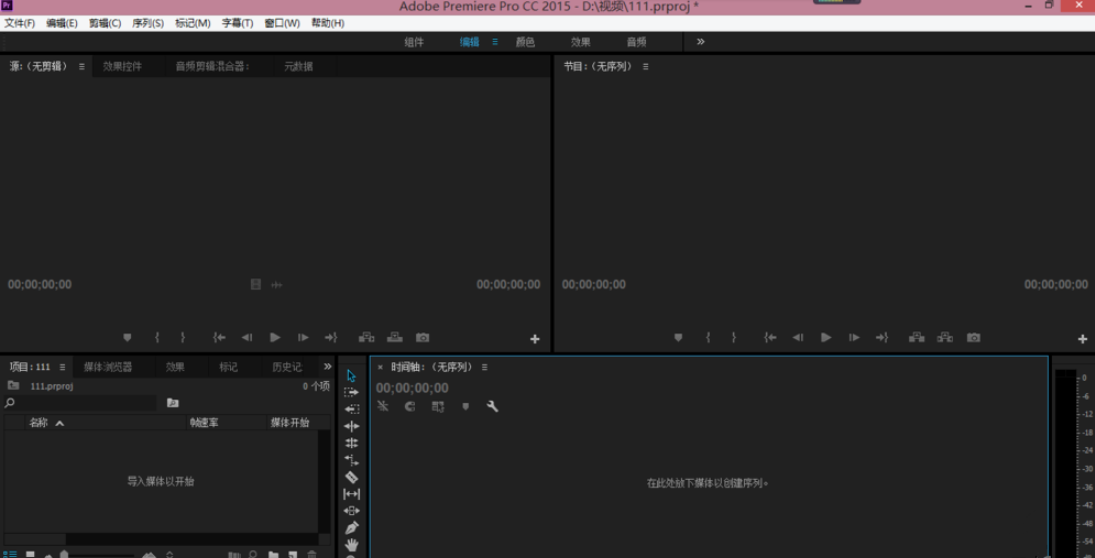Toggle snap in the timeline panel
Image resolution: width=1095 pixels, height=558 pixels.
tap(410, 407)
